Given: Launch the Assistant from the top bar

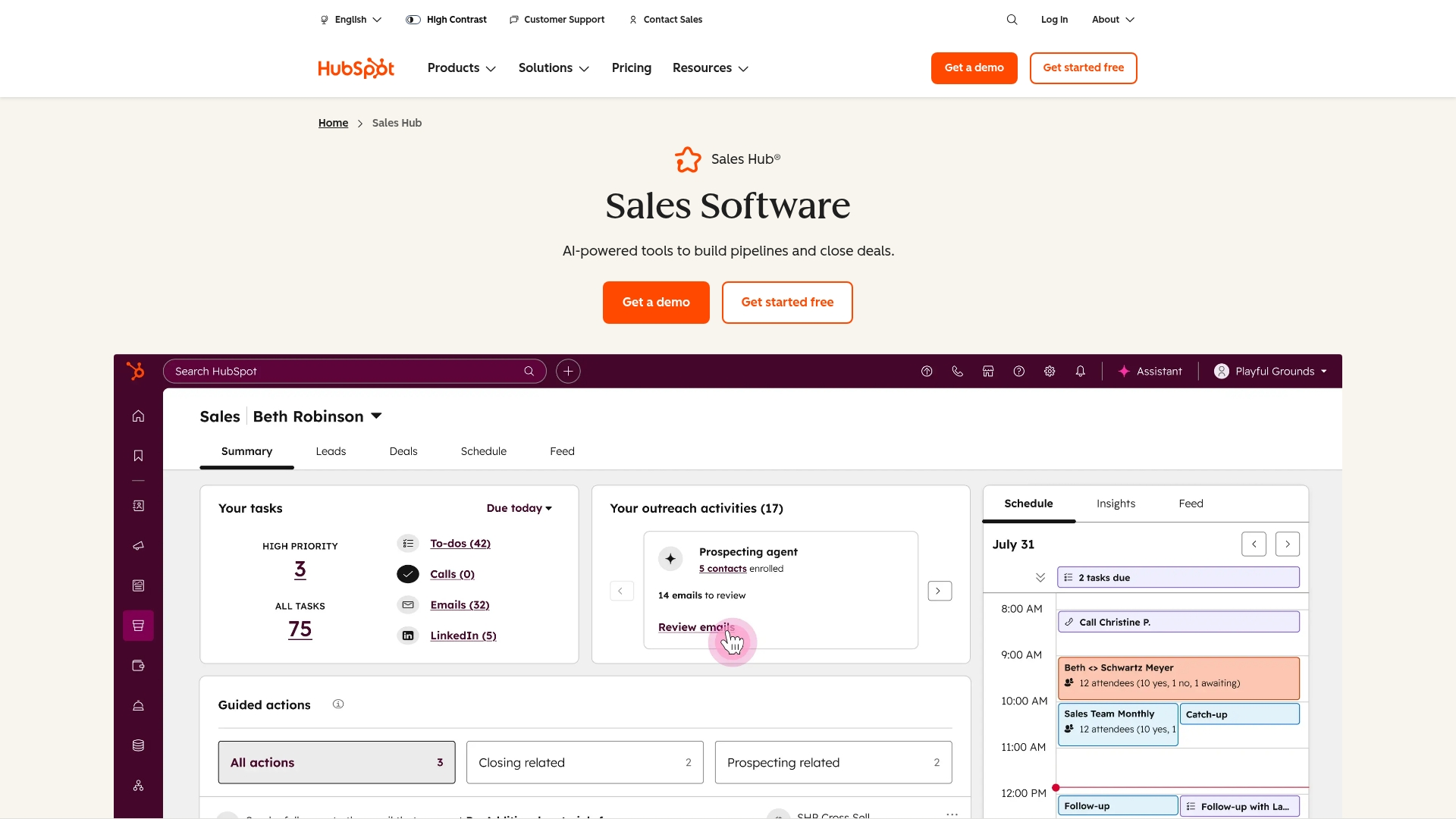Looking at the screenshot, I should tap(1150, 371).
